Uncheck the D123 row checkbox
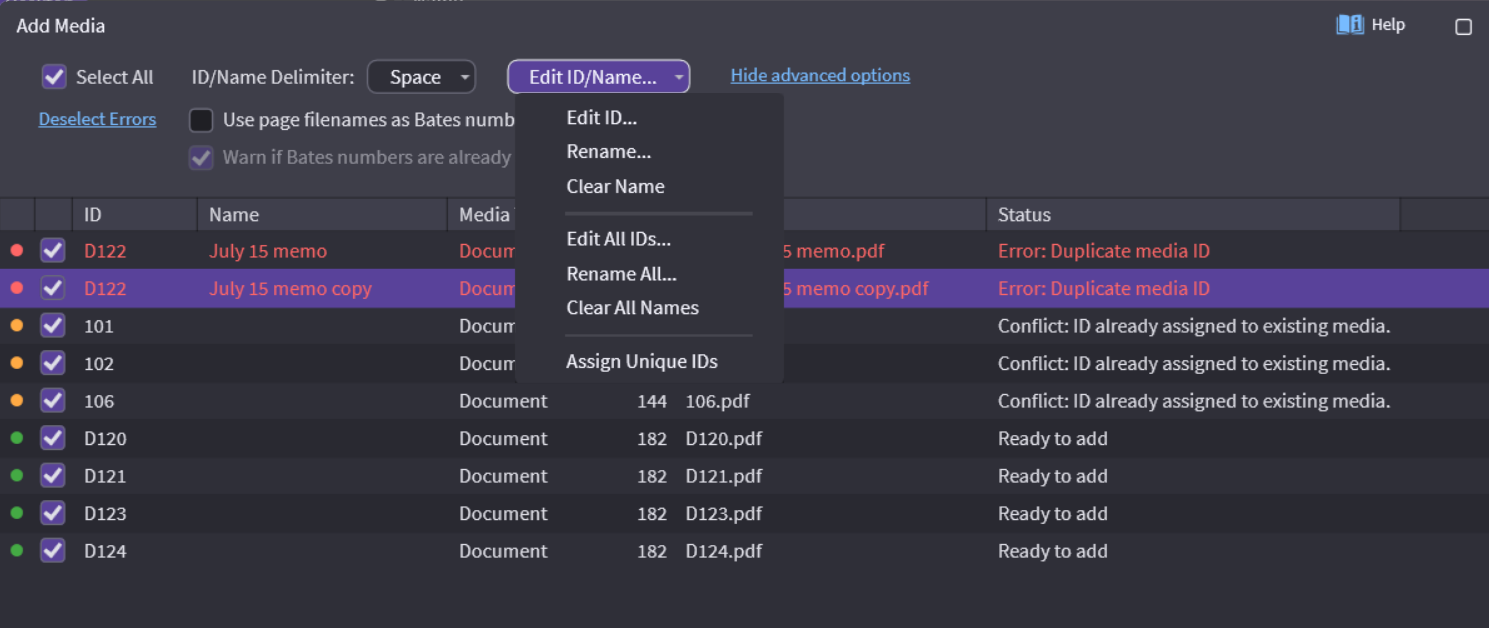1489x628 pixels. (x=53, y=513)
